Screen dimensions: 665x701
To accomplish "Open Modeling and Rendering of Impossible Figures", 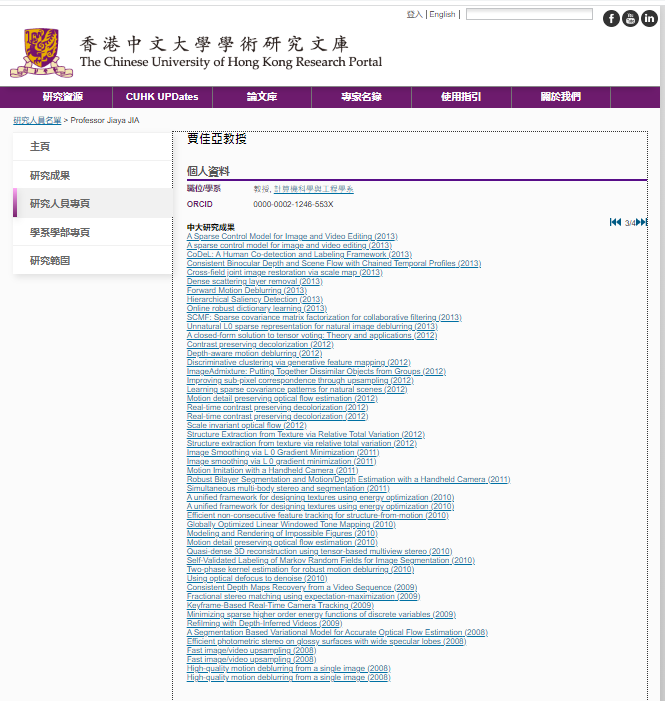I will 282,533.
